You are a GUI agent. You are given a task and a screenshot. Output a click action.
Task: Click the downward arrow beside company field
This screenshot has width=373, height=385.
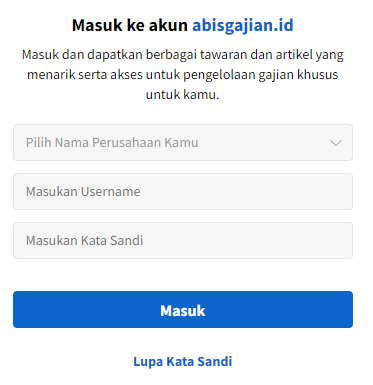(x=336, y=143)
